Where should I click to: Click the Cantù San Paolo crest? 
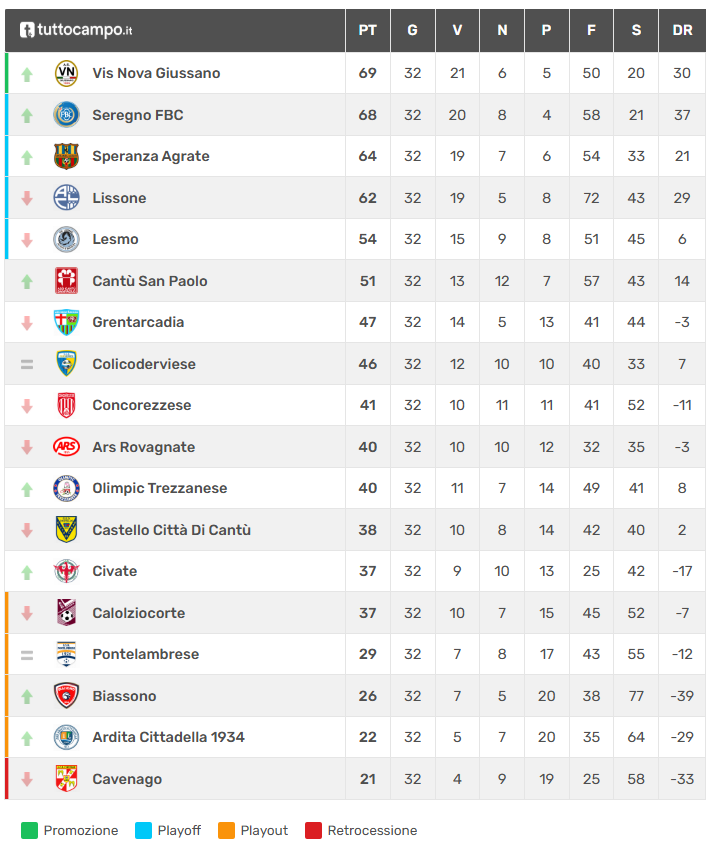(x=66, y=281)
